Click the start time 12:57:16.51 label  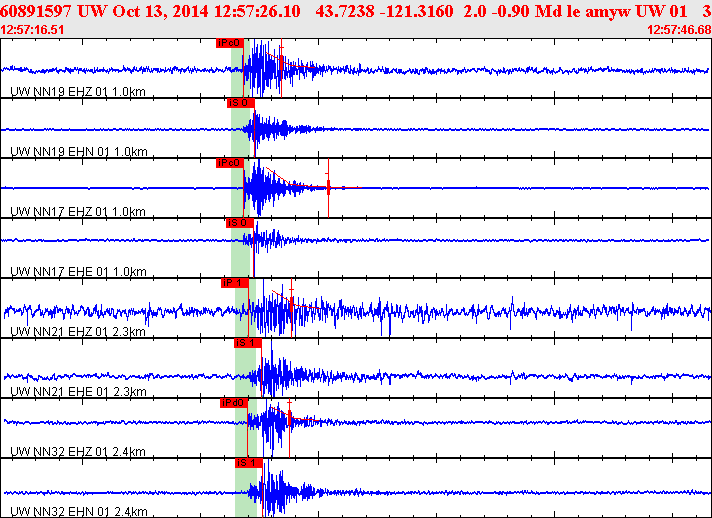32,30
